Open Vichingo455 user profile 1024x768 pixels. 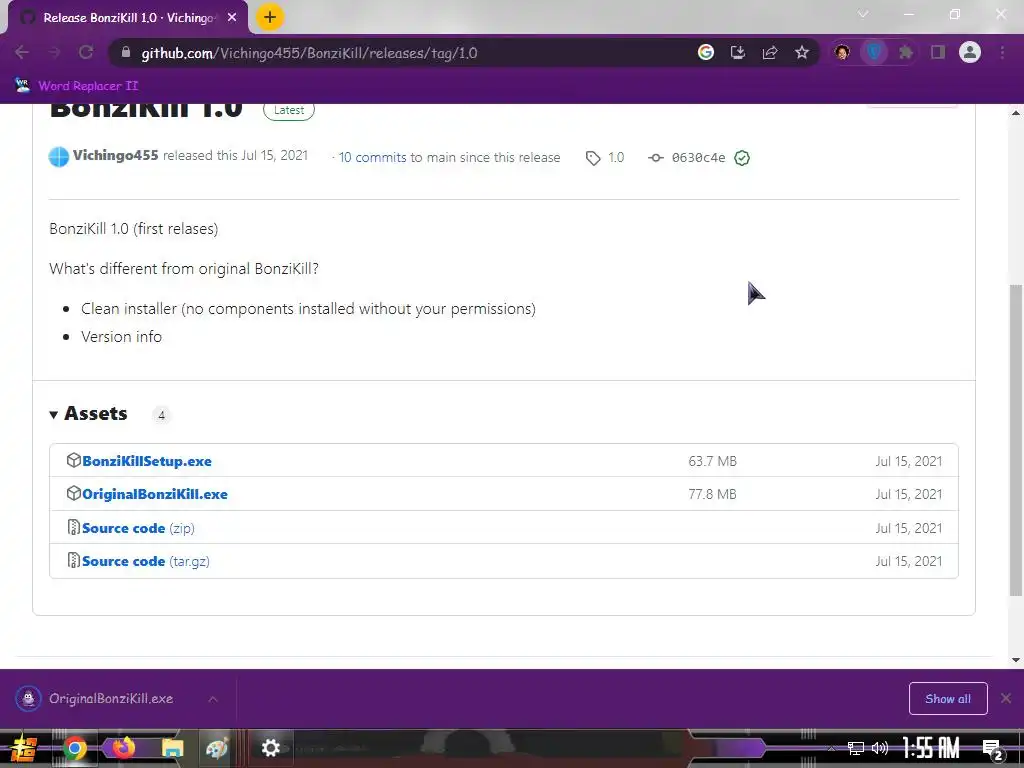click(116, 155)
